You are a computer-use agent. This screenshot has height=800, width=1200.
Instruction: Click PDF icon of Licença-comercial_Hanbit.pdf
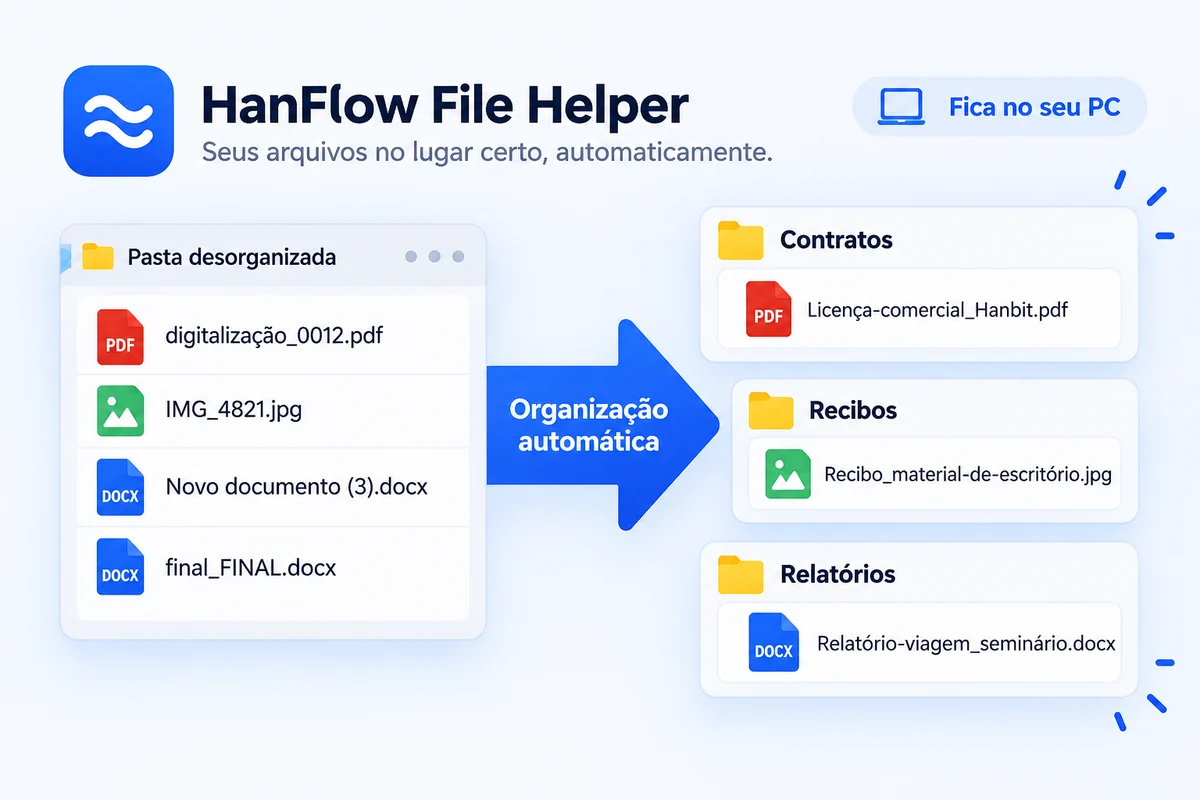769,309
